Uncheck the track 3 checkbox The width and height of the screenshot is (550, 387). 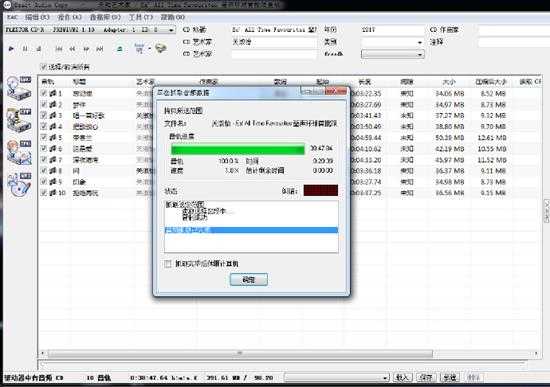pyautogui.click(x=44, y=115)
